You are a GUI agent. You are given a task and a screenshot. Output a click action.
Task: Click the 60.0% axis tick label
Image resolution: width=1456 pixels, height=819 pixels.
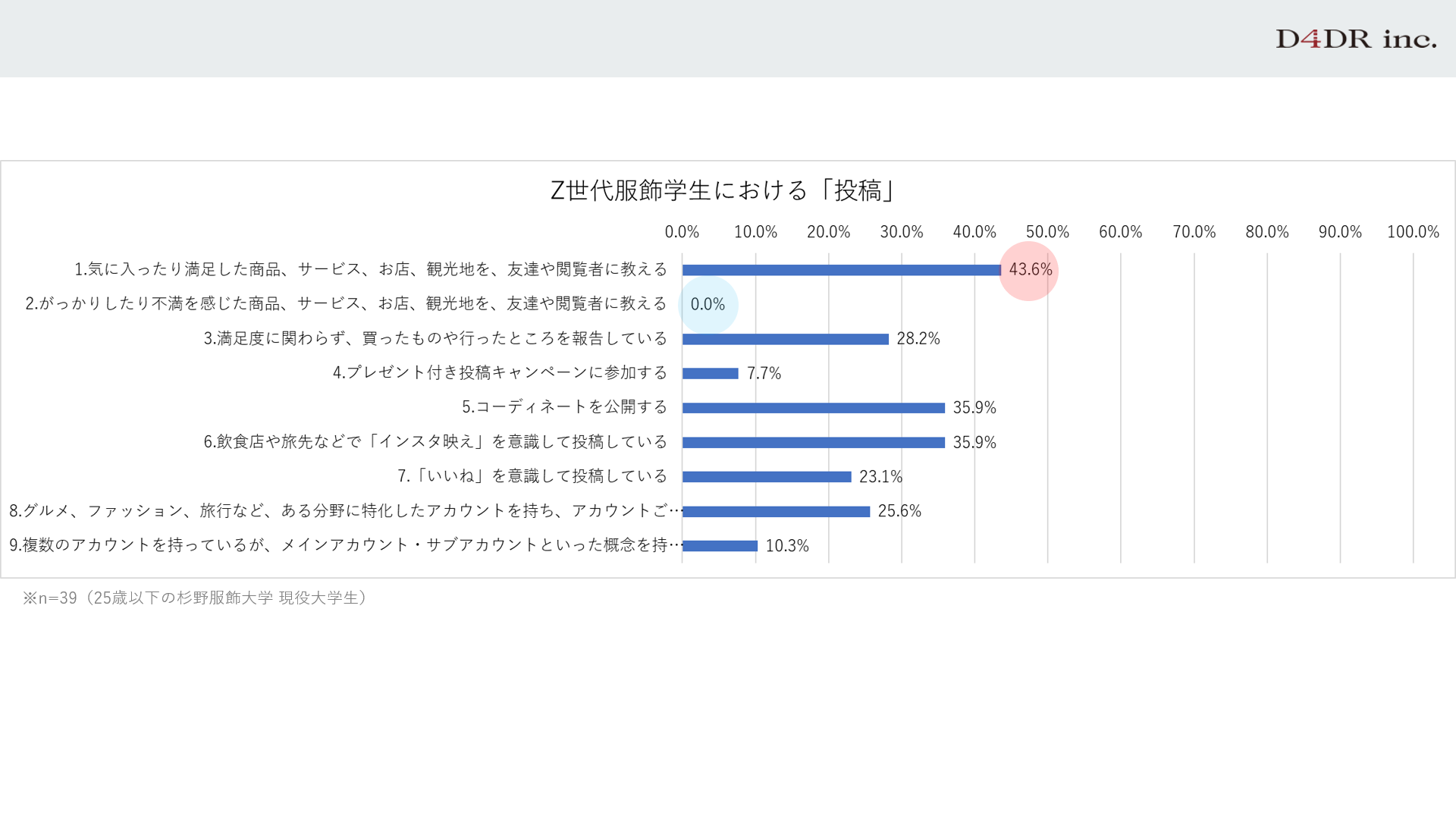(x=1121, y=232)
